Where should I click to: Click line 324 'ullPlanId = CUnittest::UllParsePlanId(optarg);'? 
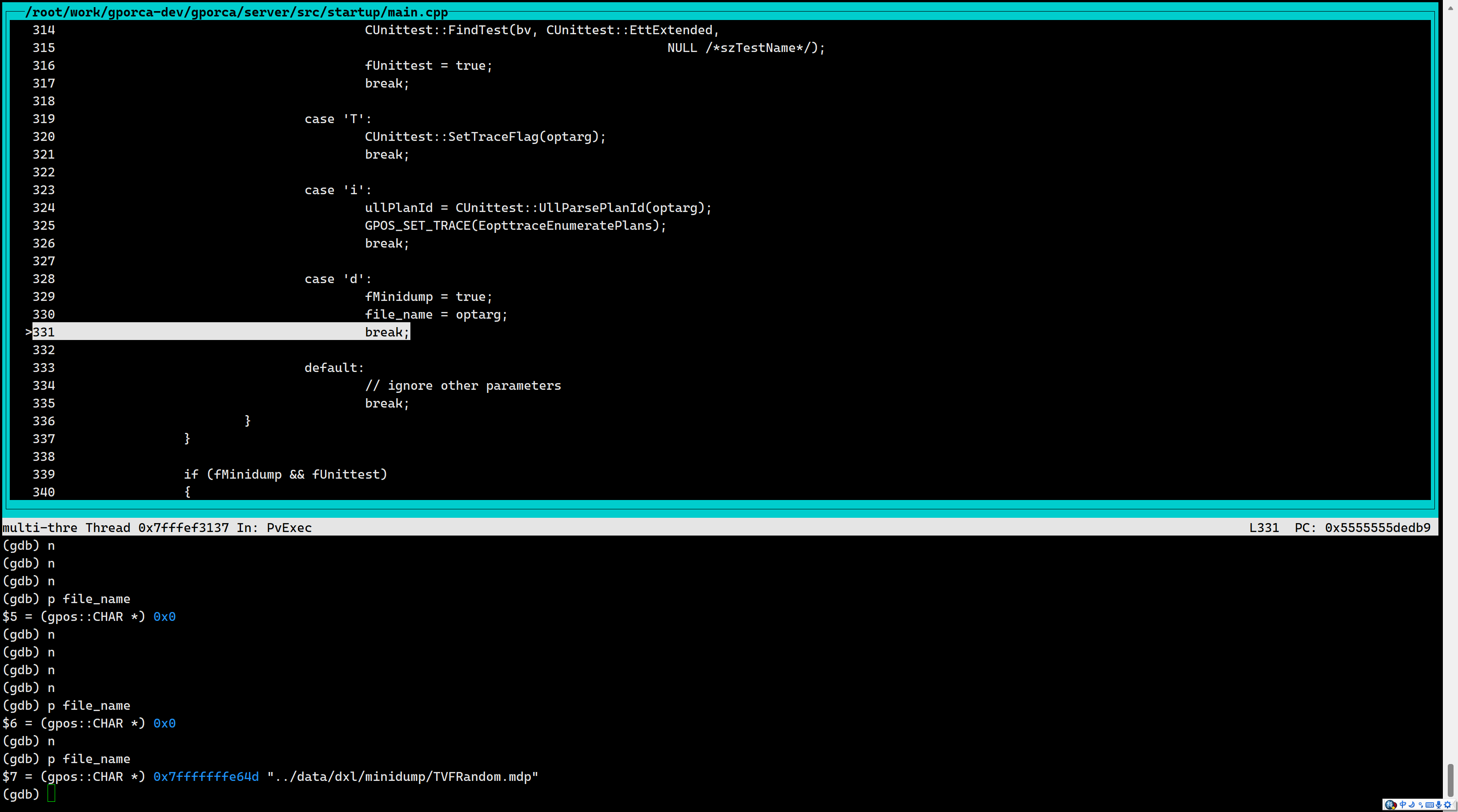pyautogui.click(x=538, y=208)
